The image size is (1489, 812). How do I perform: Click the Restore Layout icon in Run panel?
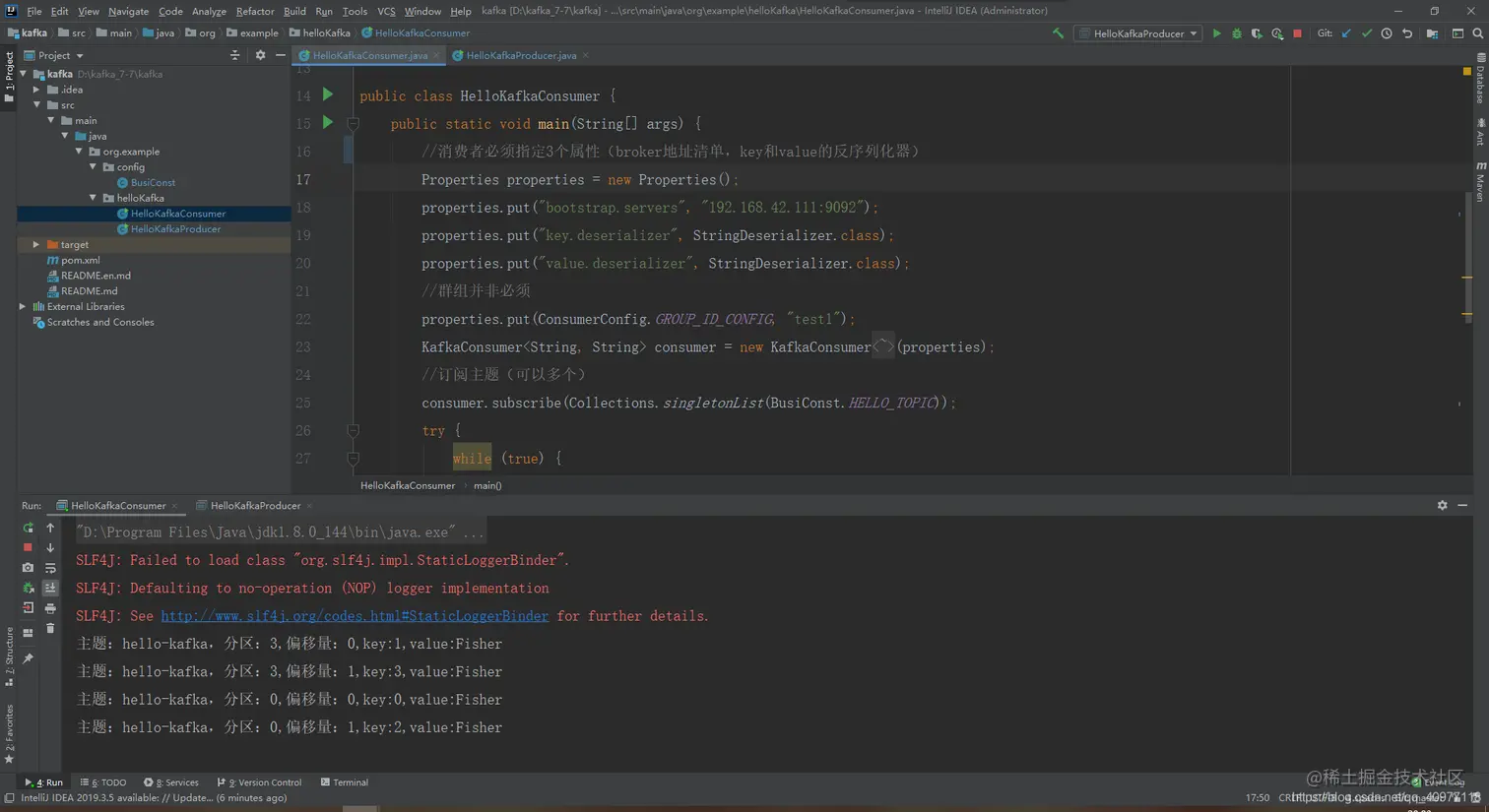[x=28, y=633]
